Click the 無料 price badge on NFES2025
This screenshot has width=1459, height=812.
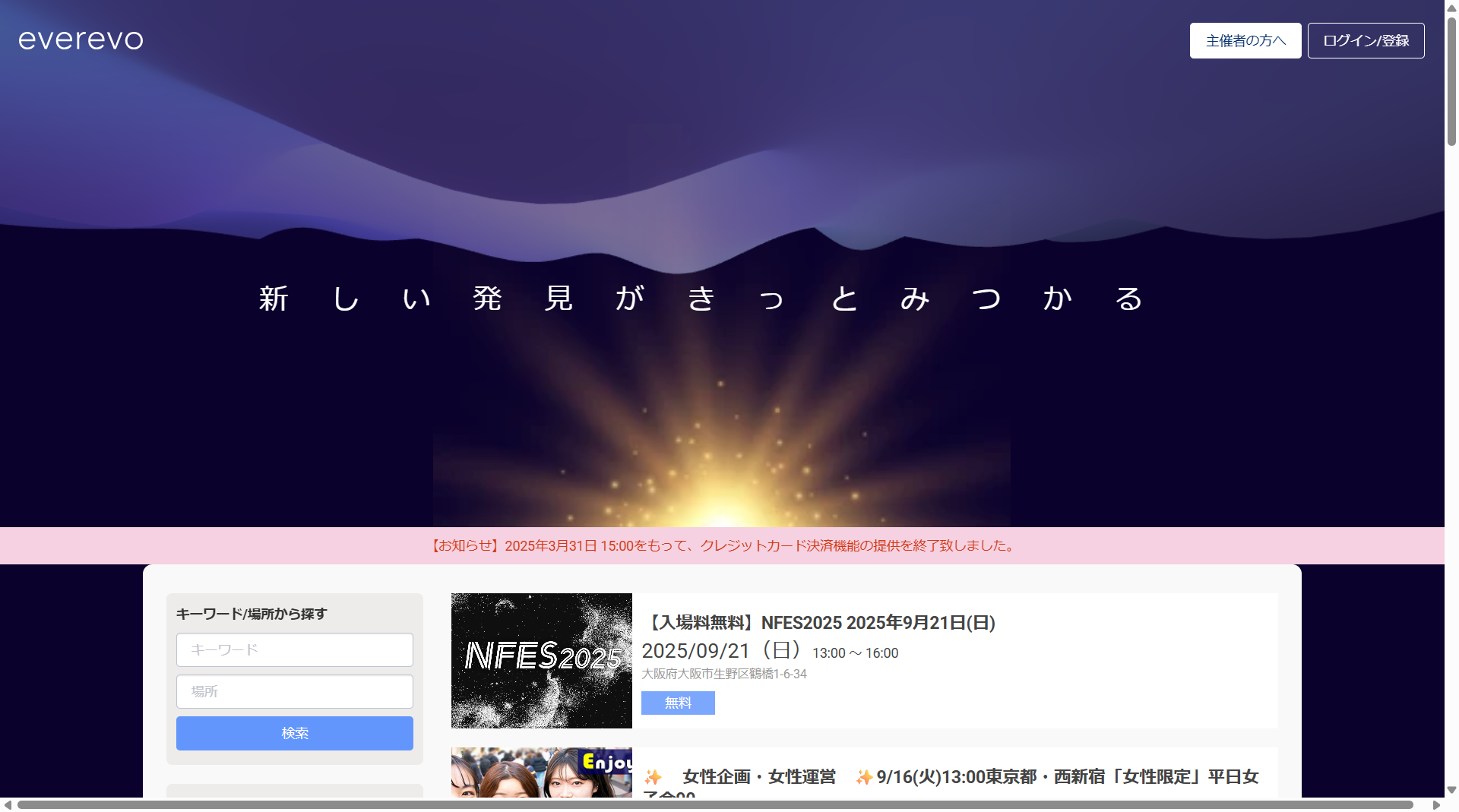(x=677, y=703)
